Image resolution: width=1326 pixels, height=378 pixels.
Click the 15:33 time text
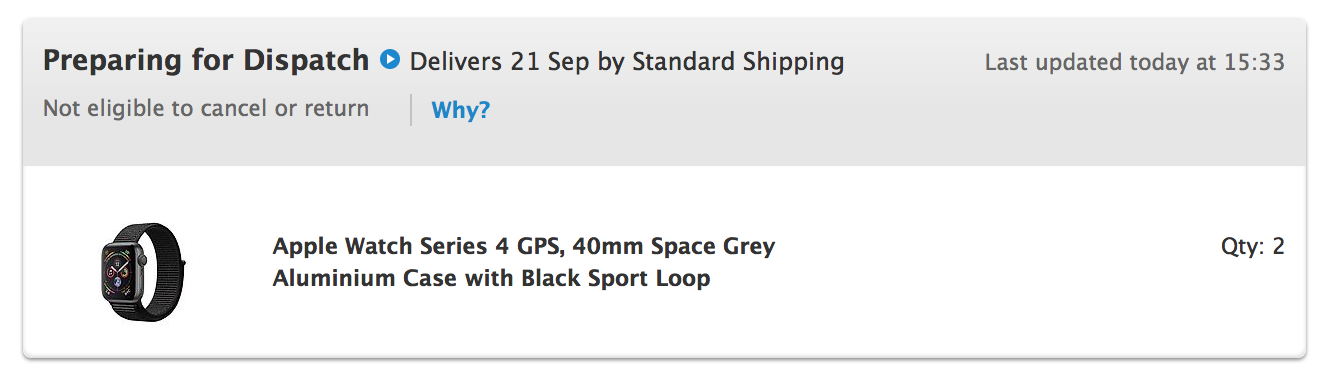(1254, 62)
